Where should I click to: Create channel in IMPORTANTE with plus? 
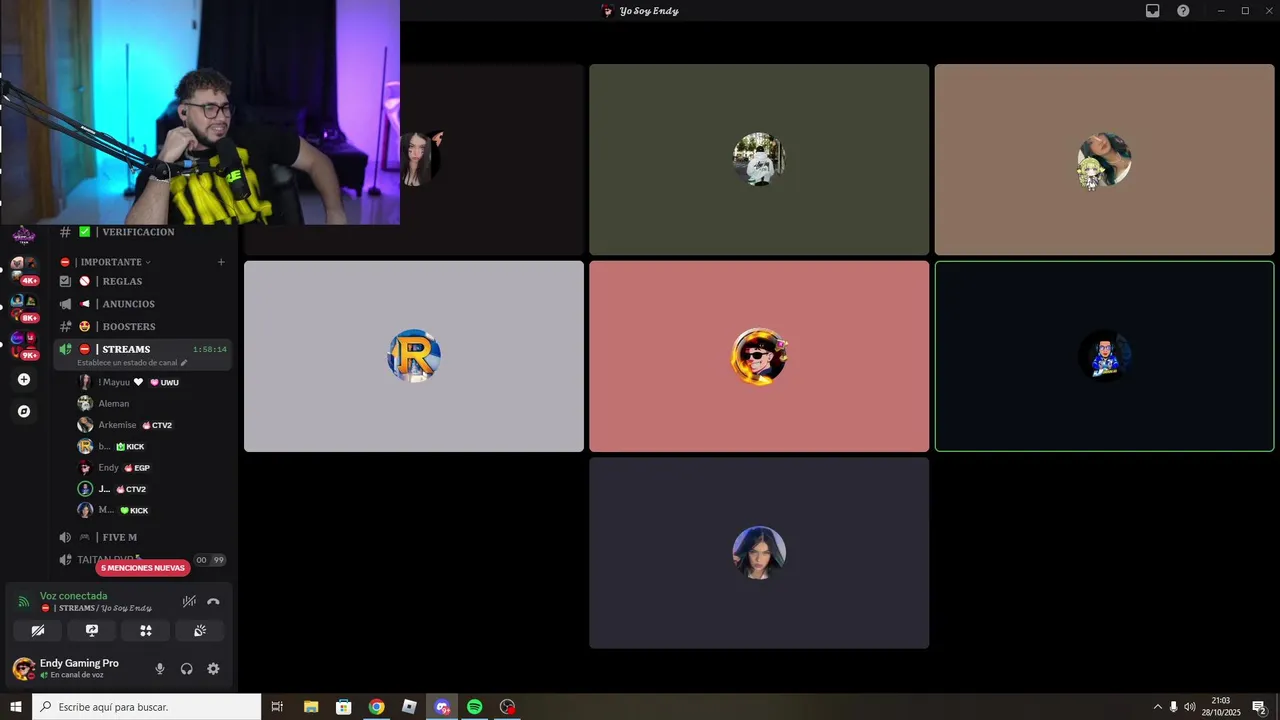coord(221,262)
